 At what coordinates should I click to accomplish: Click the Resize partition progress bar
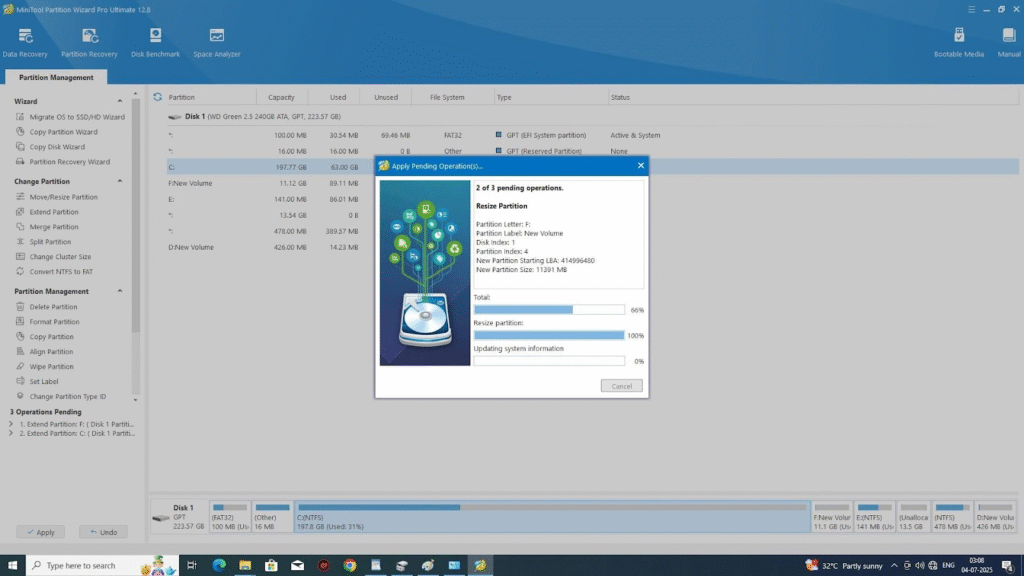[549, 335]
